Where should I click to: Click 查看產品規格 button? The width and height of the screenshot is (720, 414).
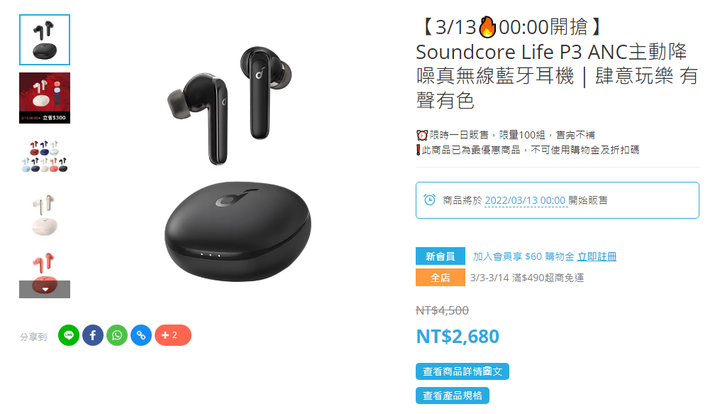[452, 396]
